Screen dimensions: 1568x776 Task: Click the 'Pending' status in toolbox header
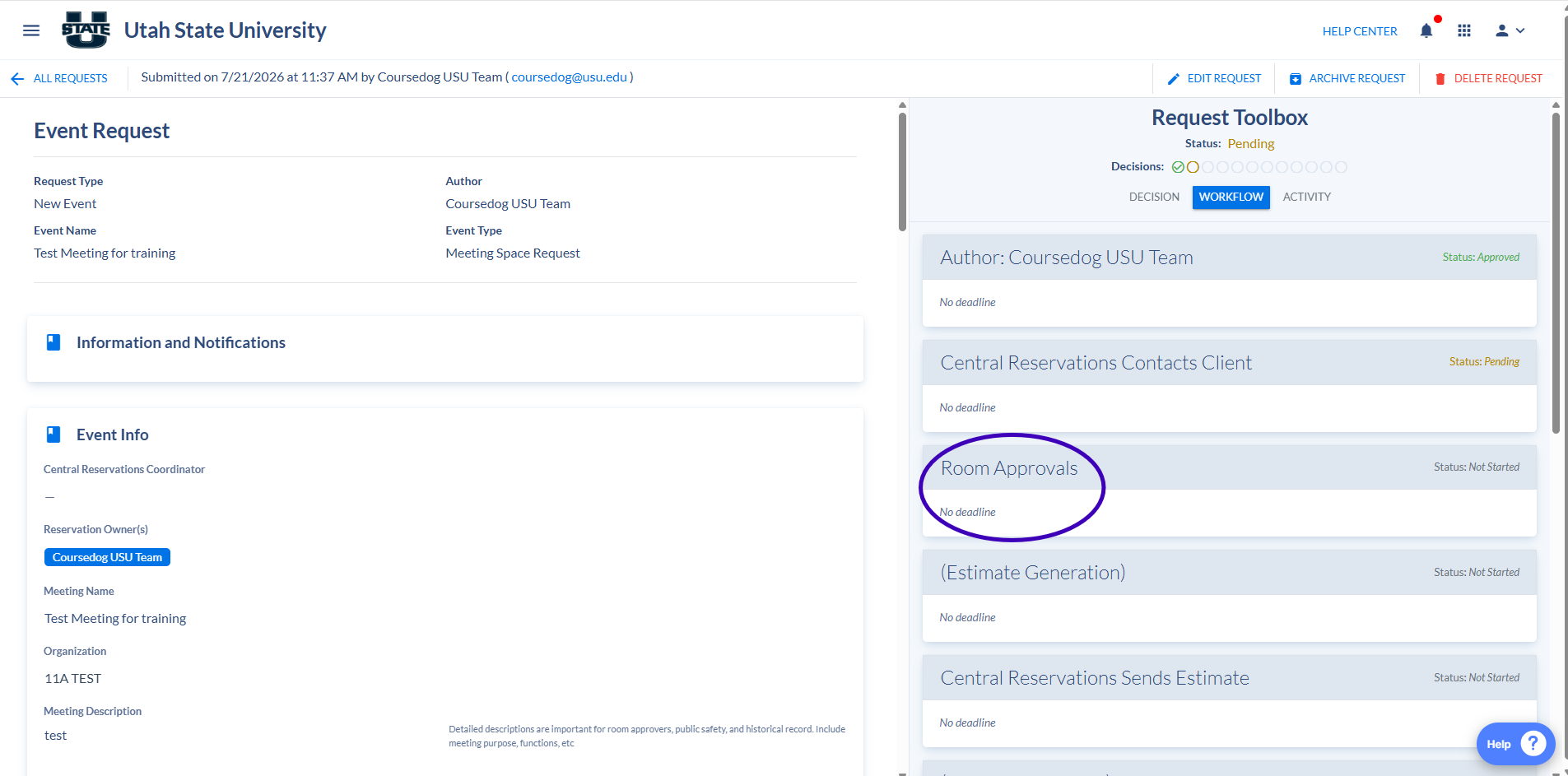1250,144
